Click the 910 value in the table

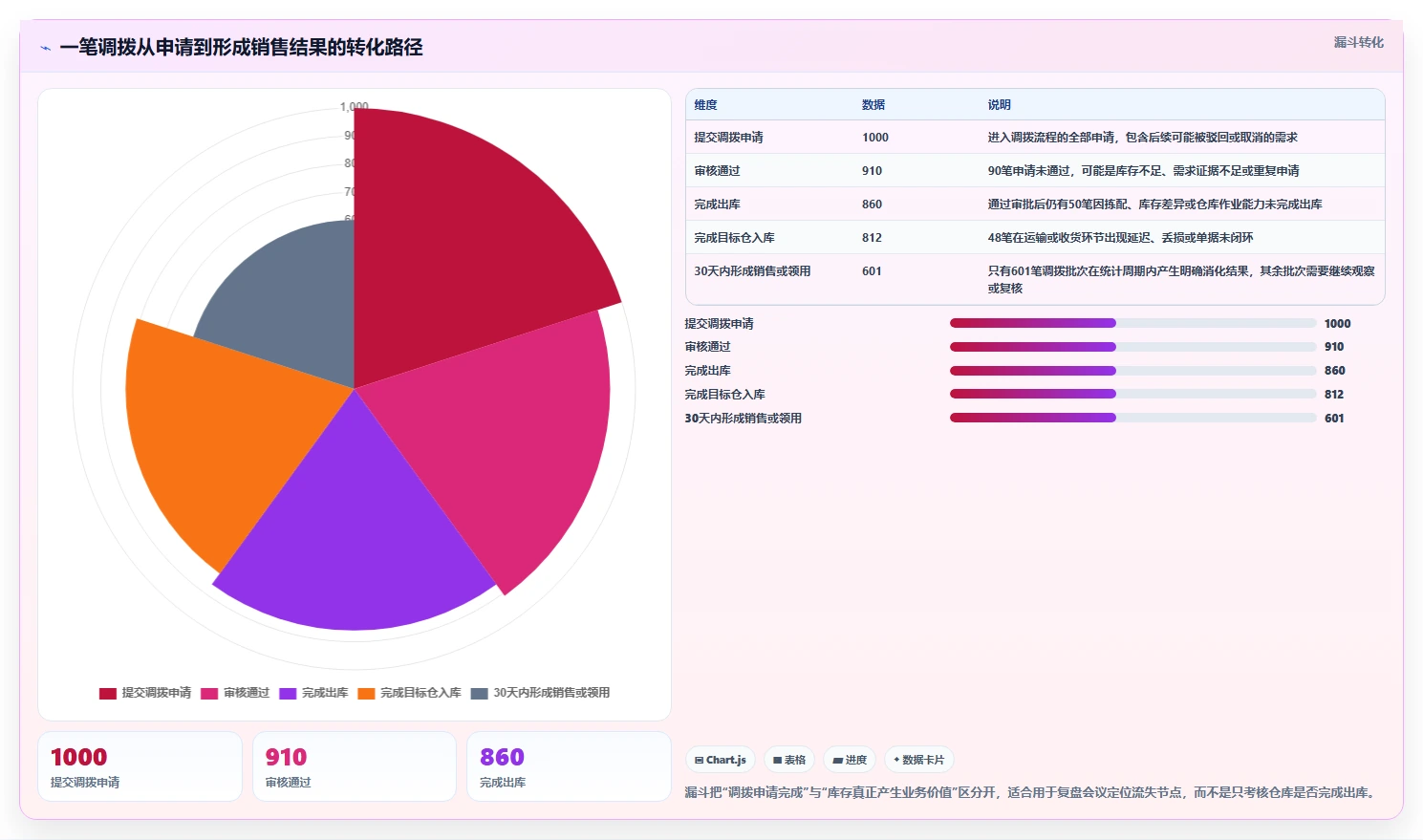coord(873,171)
